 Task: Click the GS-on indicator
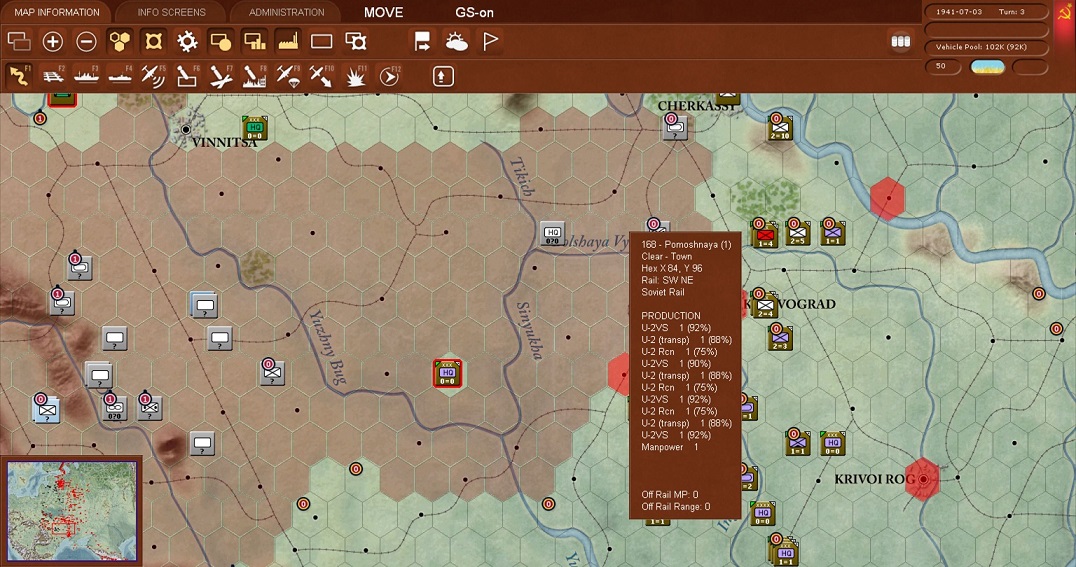click(x=474, y=12)
